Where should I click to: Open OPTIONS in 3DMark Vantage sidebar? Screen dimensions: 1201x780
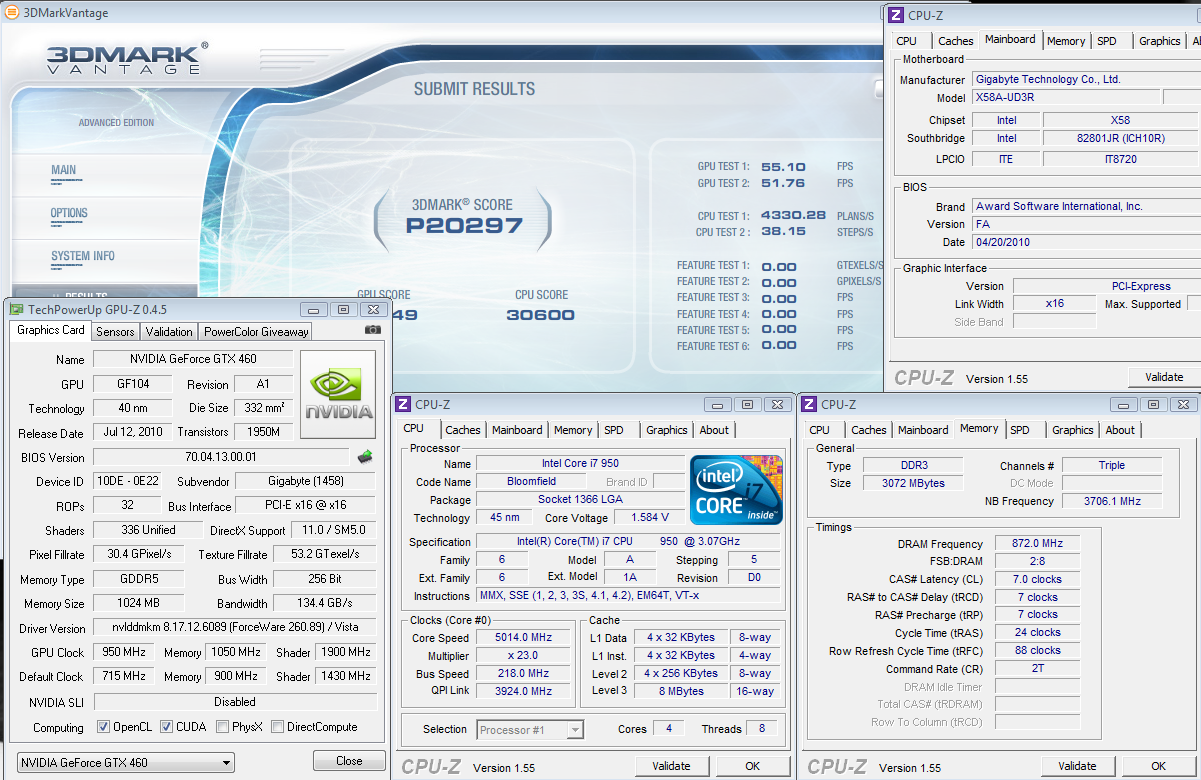click(x=69, y=213)
